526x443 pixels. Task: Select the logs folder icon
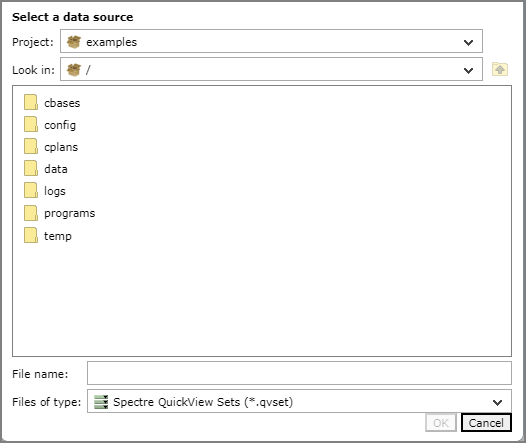(x=31, y=190)
